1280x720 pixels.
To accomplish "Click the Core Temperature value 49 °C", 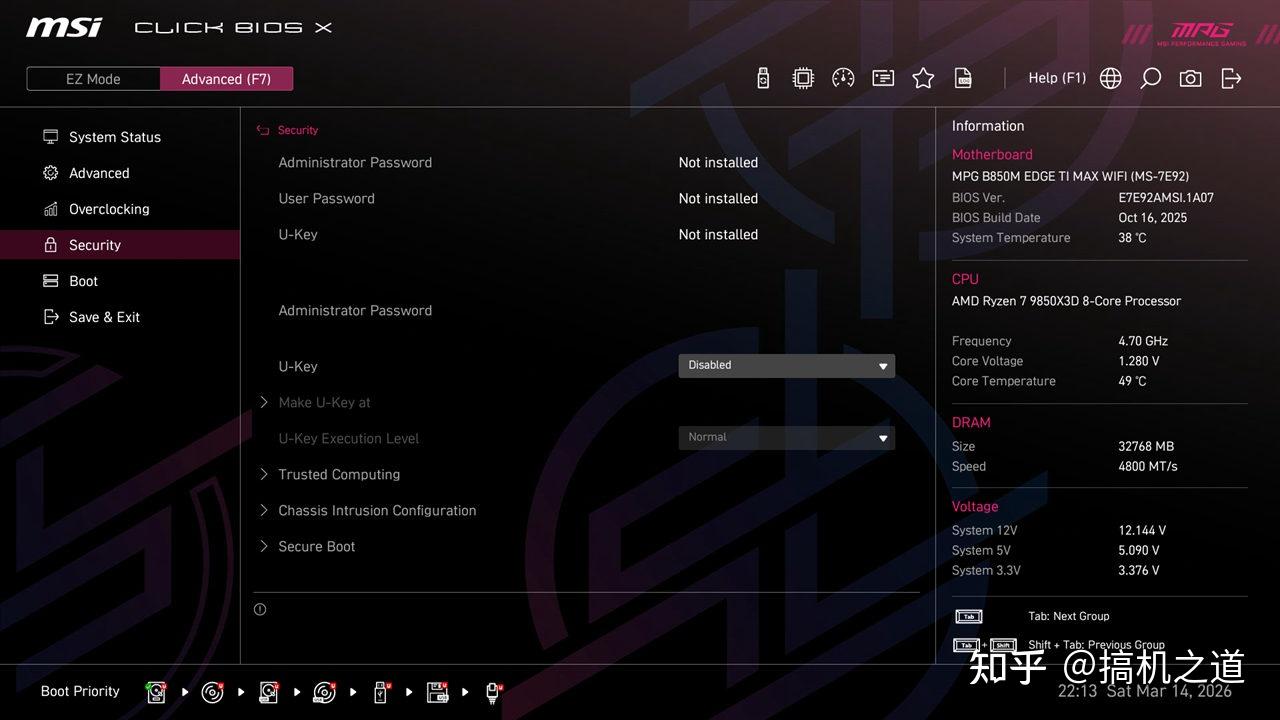I will pos(1132,381).
